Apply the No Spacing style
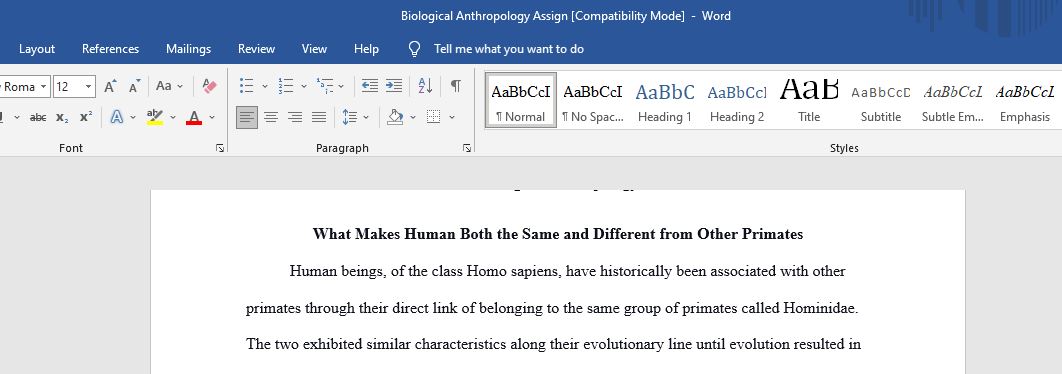 coord(593,100)
